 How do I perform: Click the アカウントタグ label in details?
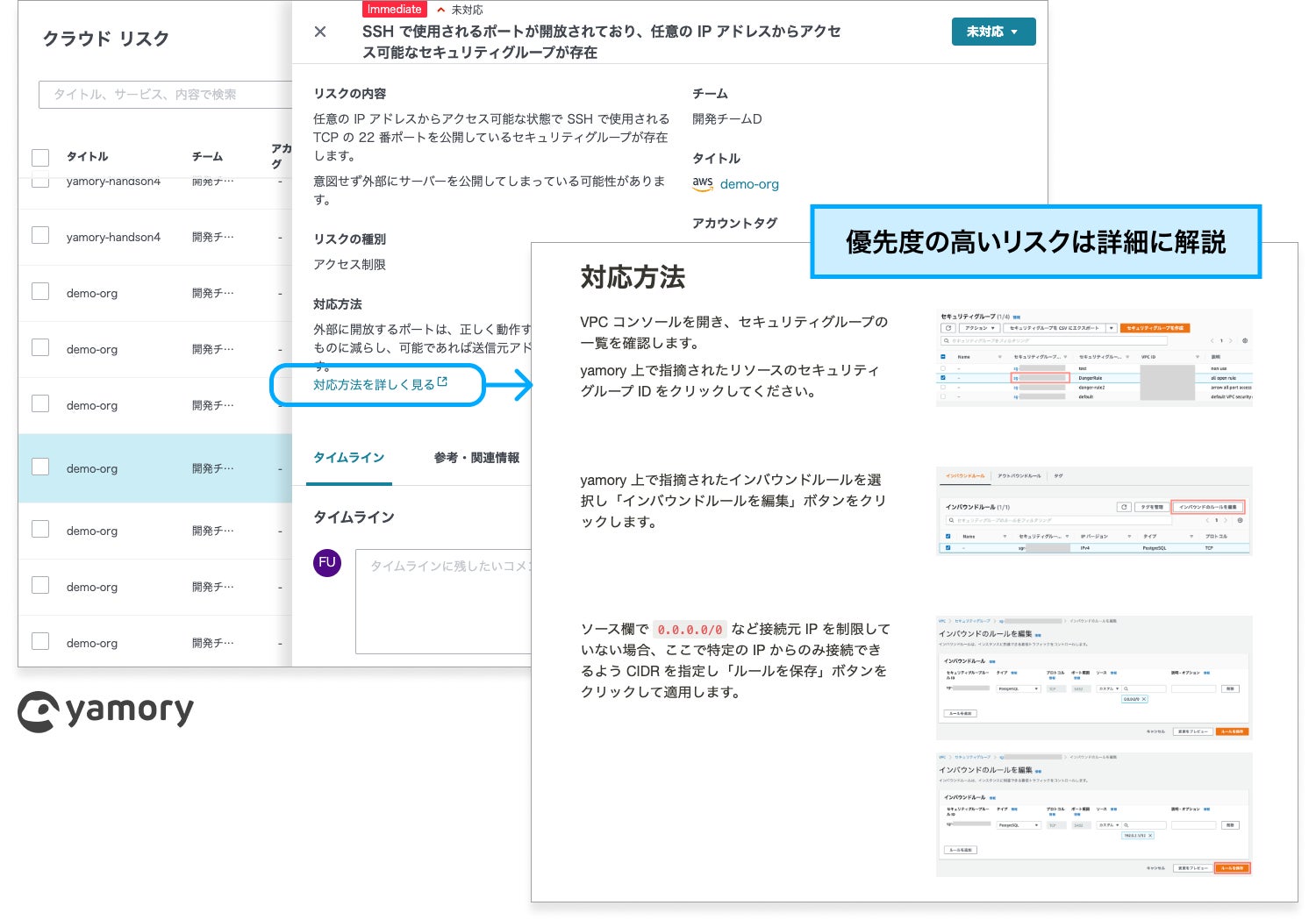[x=735, y=223]
